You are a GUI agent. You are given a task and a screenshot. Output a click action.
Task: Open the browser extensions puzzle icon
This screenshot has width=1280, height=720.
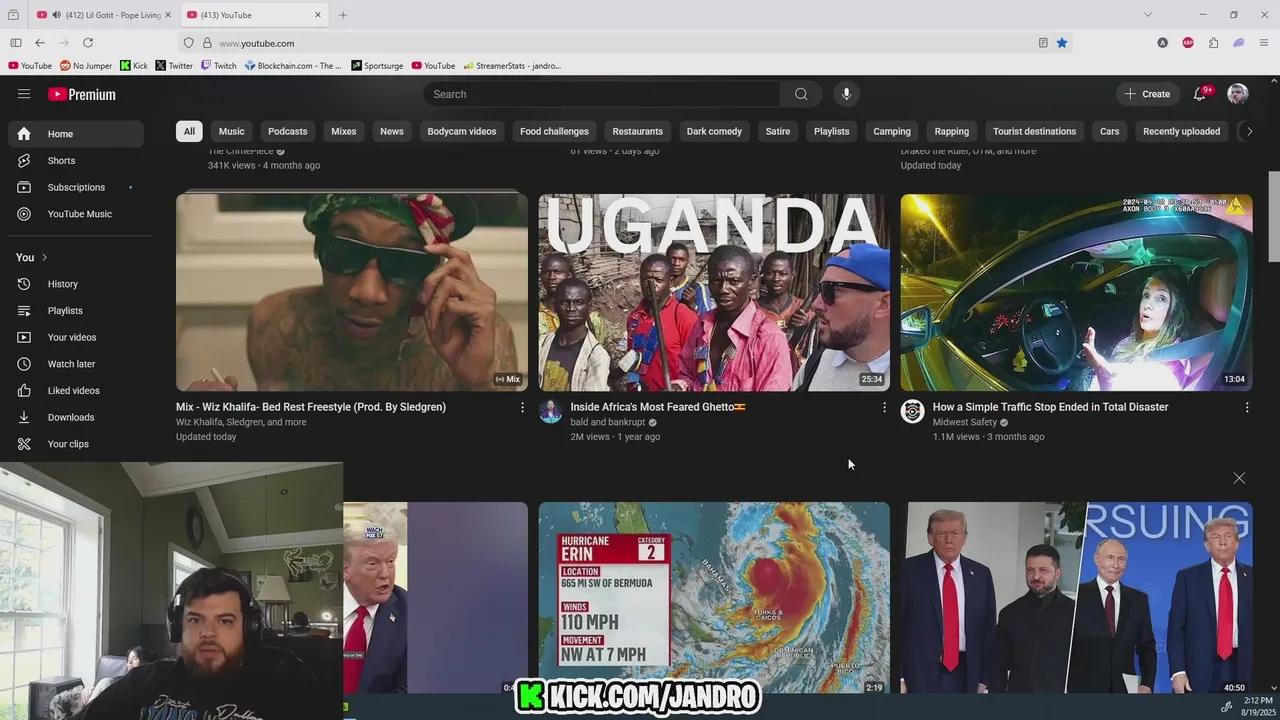(x=1213, y=43)
